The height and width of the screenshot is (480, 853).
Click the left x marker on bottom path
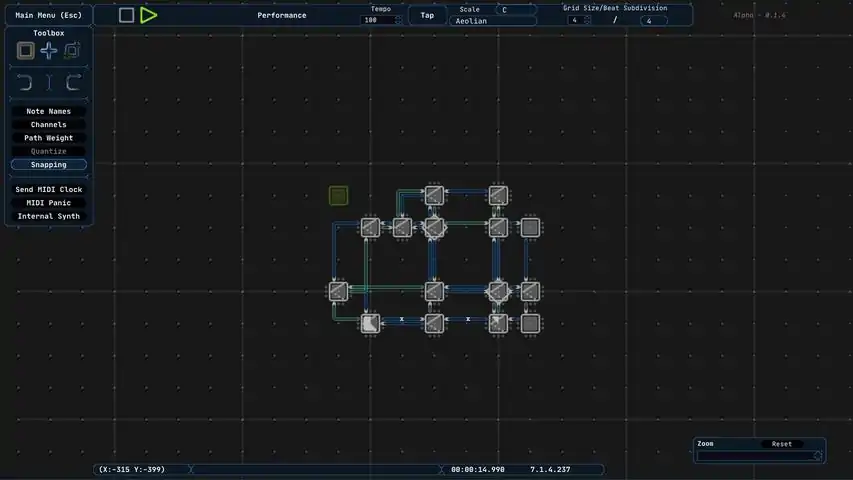402,319
